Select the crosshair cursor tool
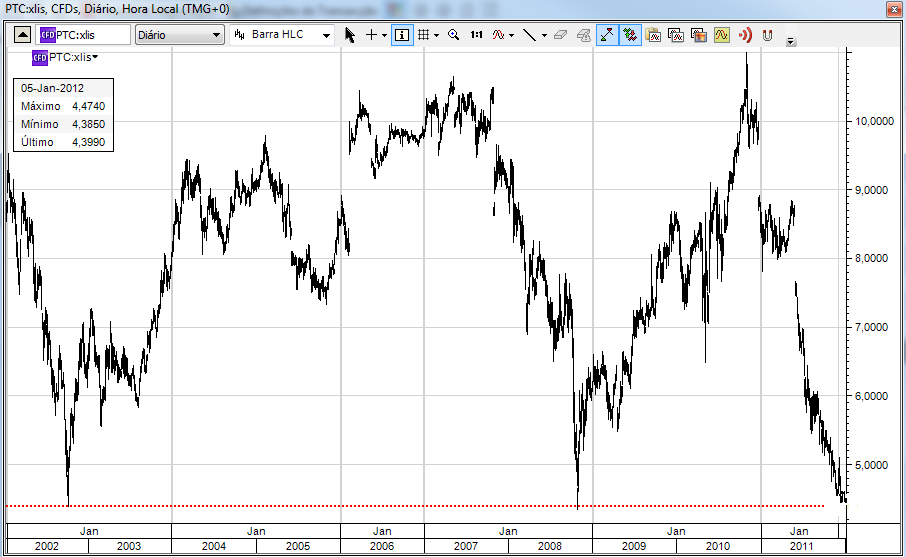The image size is (906, 557). [372, 35]
